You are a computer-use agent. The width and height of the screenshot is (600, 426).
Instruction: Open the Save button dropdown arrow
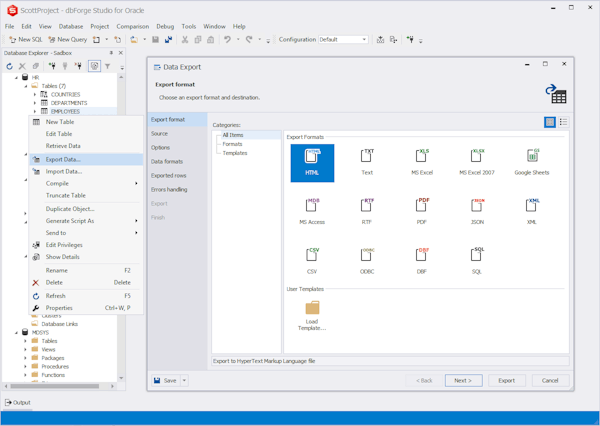coord(184,380)
